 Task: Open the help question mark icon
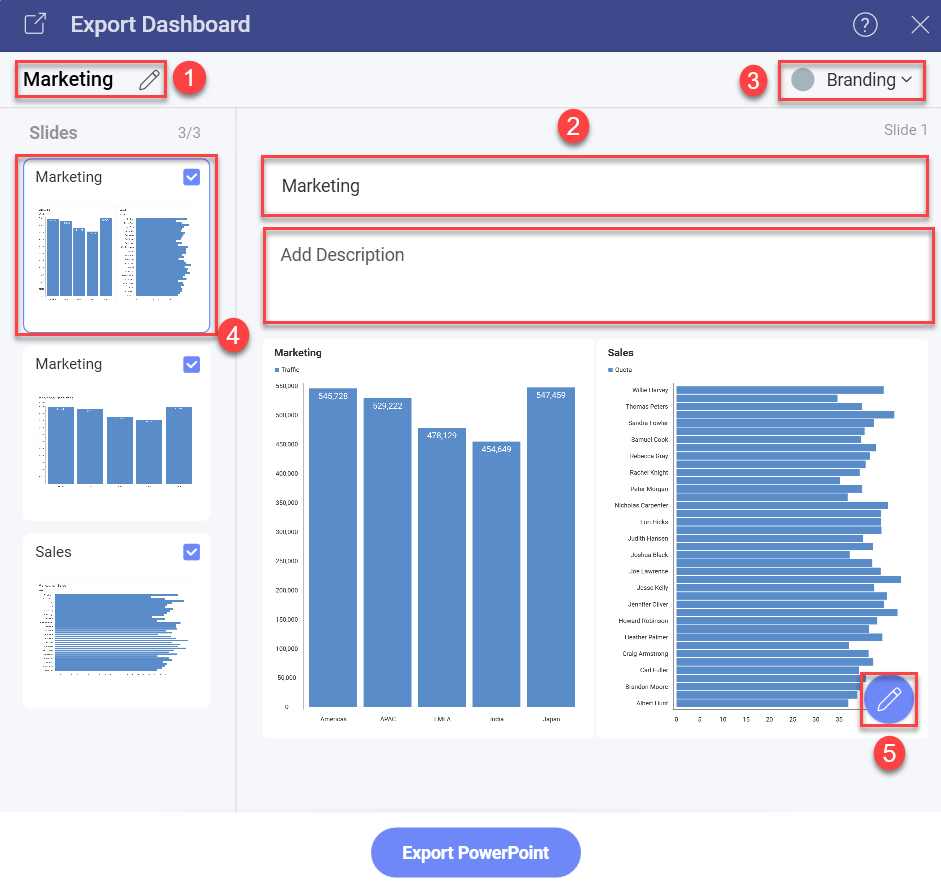click(865, 25)
